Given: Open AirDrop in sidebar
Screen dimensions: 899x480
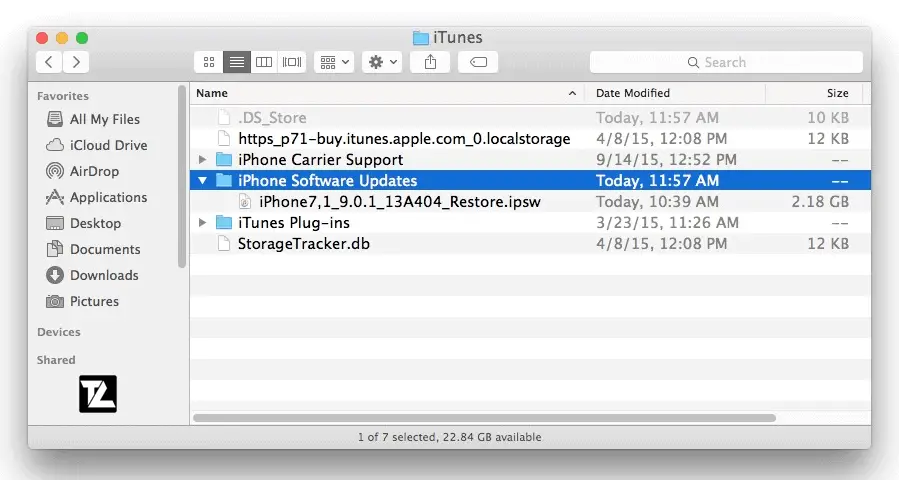Looking at the screenshot, I should click(83, 171).
